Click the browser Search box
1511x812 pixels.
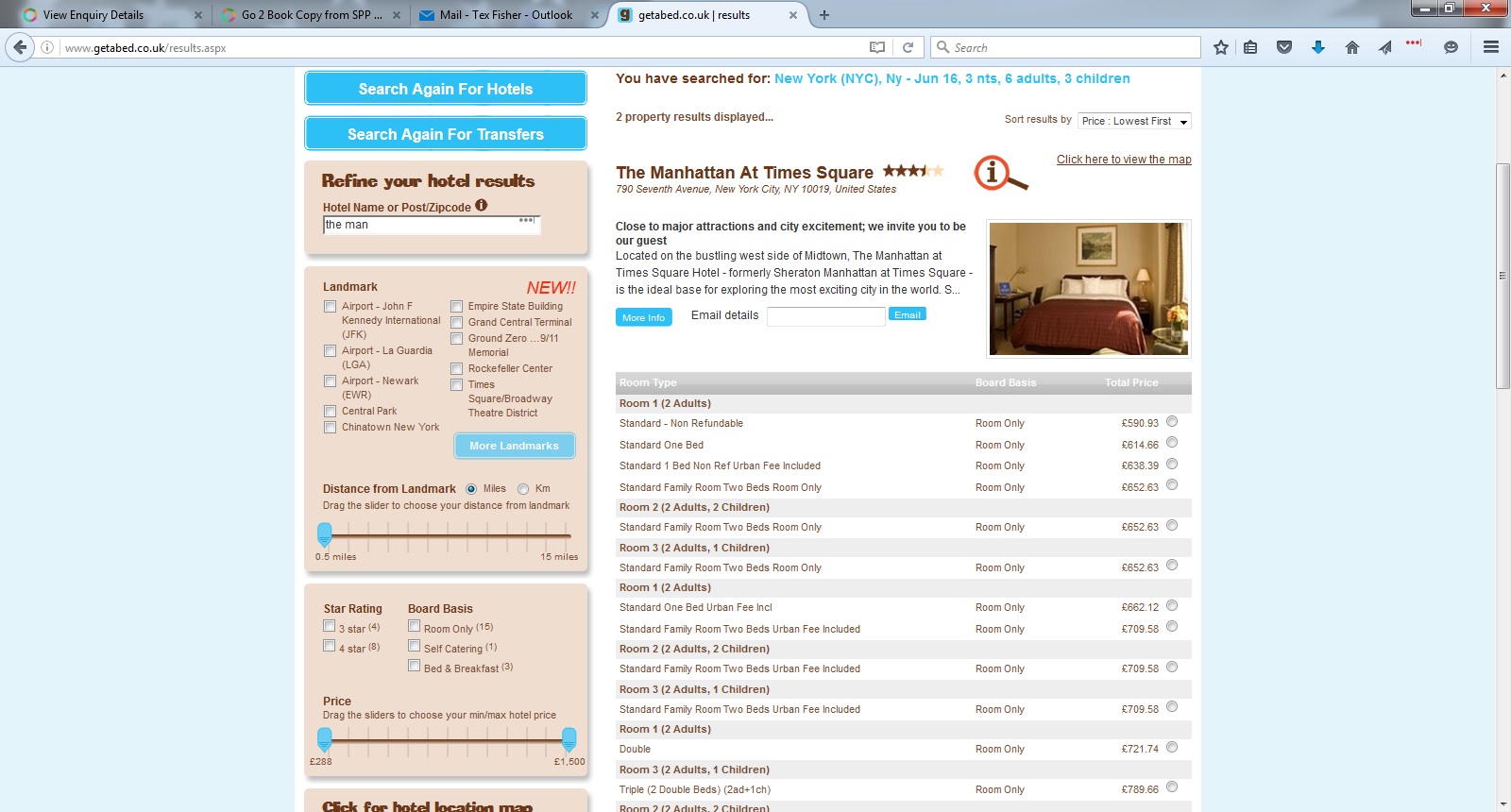click(1065, 47)
